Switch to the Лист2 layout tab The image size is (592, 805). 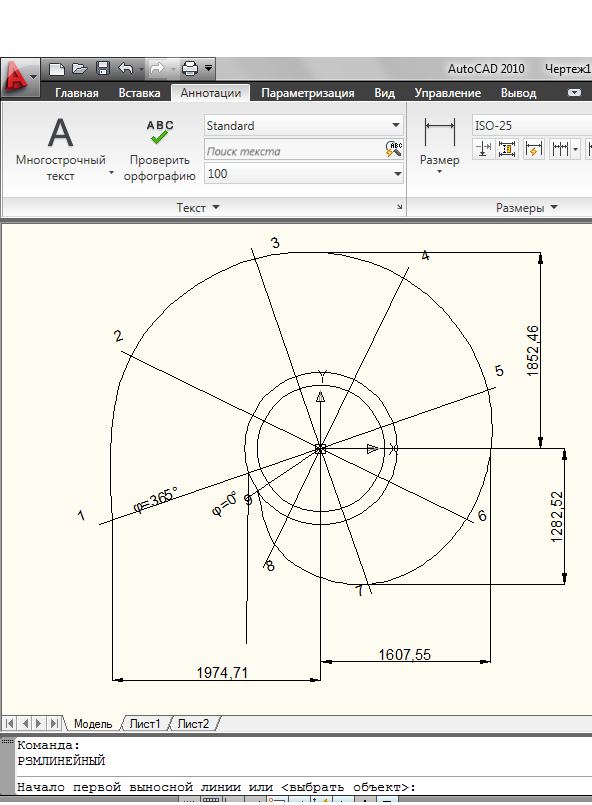point(193,723)
